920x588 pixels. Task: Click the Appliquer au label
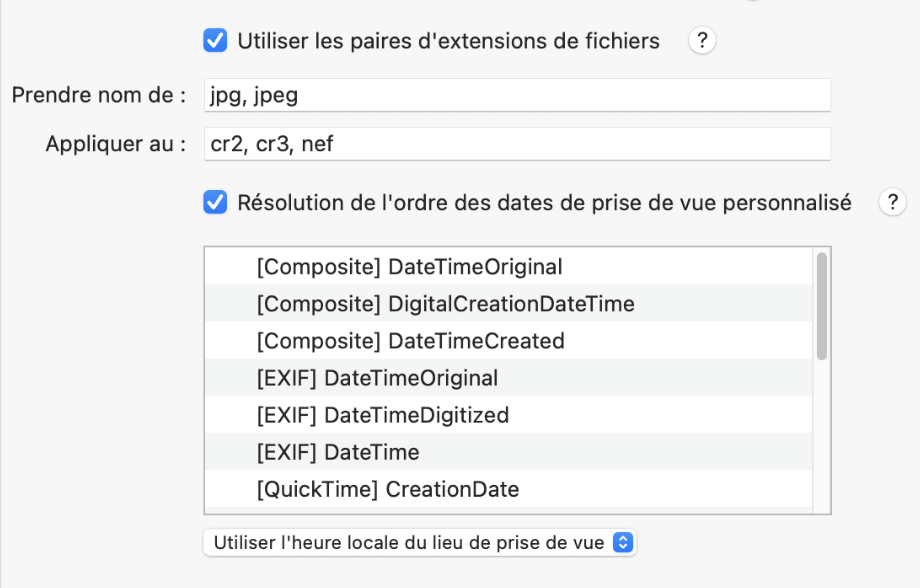(116, 144)
